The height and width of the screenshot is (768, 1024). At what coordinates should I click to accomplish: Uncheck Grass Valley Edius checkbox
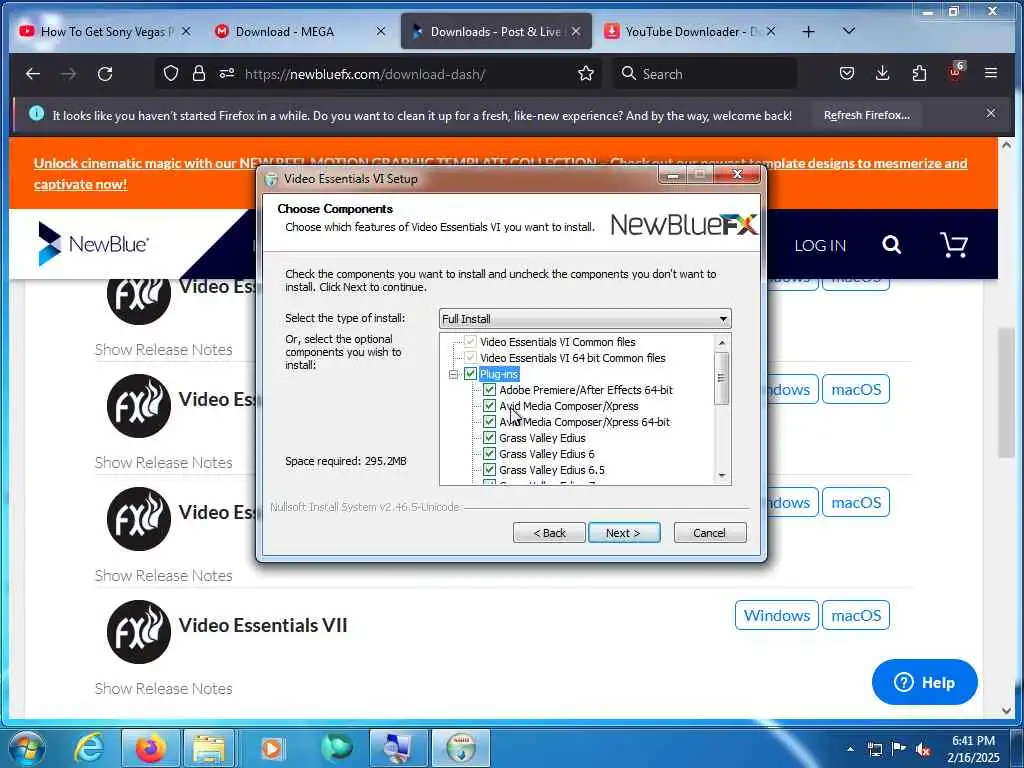pyautogui.click(x=489, y=438)
